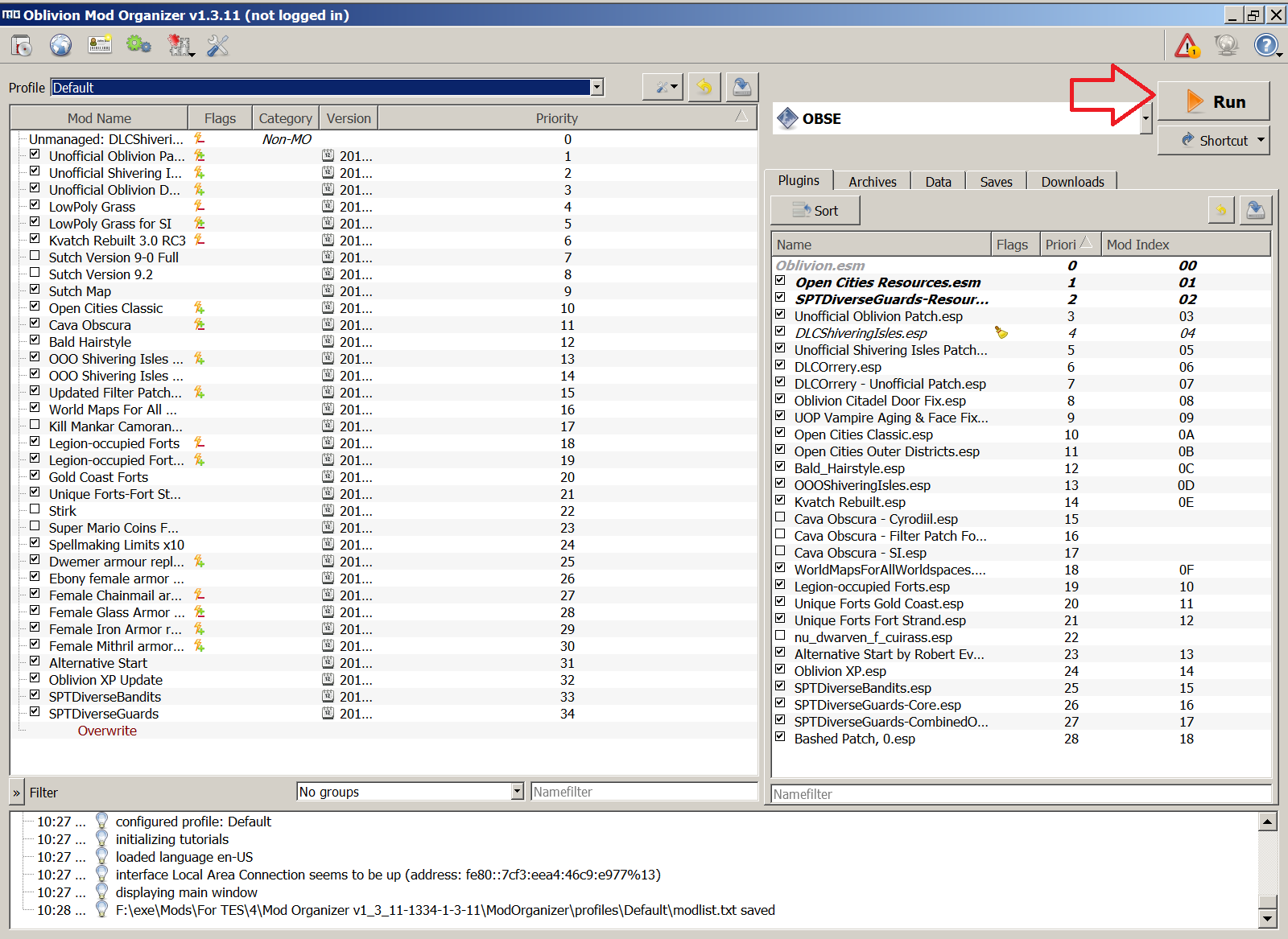1288x939 pixels.
Task: Click the flag icon for Kvatch Rebuilt 3.0 RC3
Action: 199,240
